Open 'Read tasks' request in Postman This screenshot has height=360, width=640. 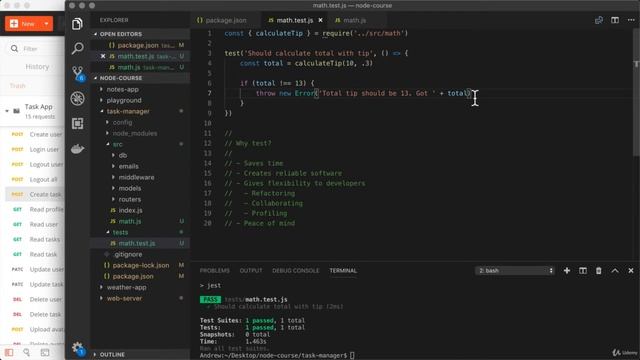coord(44,239)
